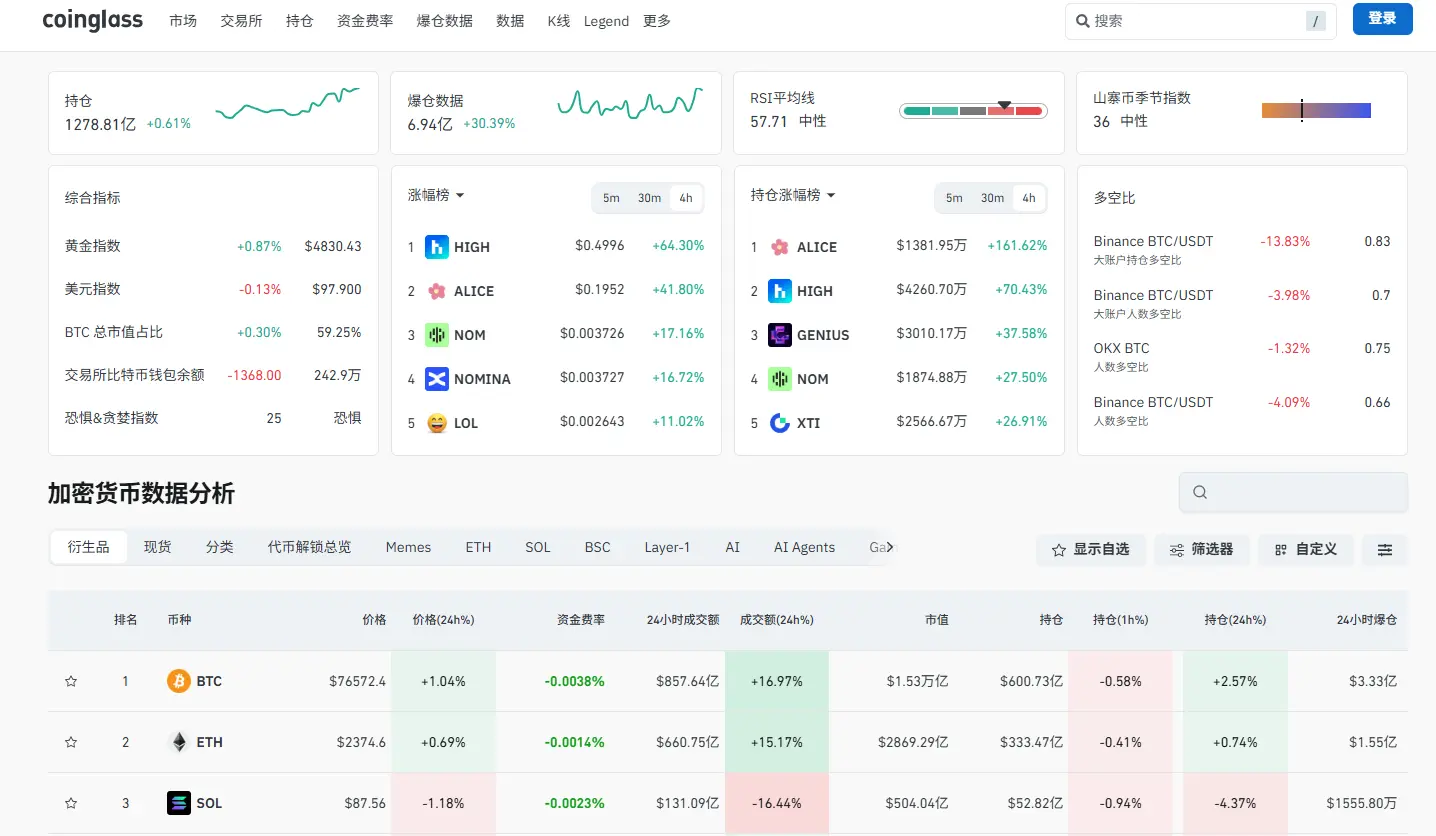Open the 爆仓数据 sparkline chart
Viewport: 1436px width, 836px height.
[630, 102]
